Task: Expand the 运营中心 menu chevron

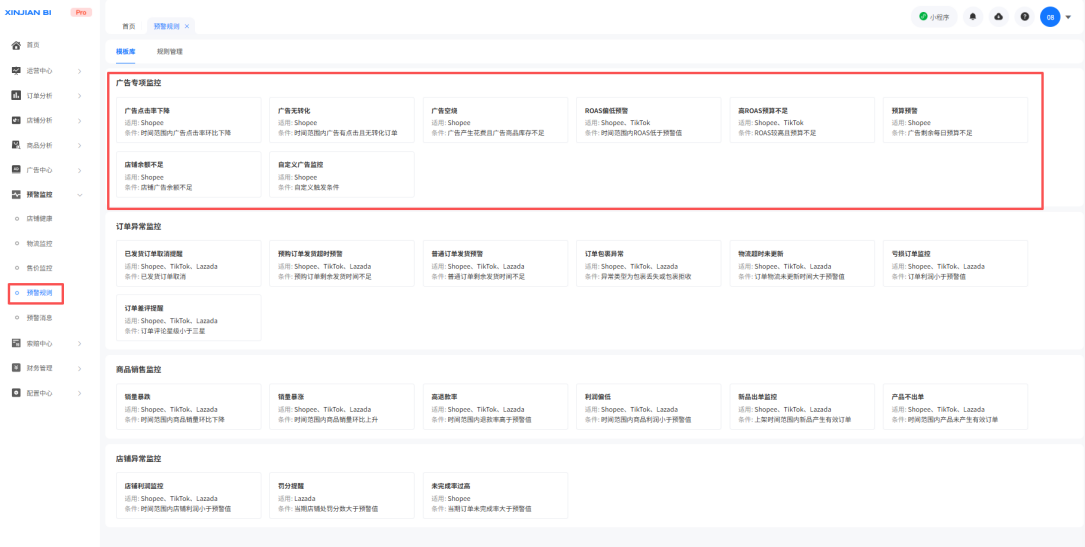Action: coord(80,71)
